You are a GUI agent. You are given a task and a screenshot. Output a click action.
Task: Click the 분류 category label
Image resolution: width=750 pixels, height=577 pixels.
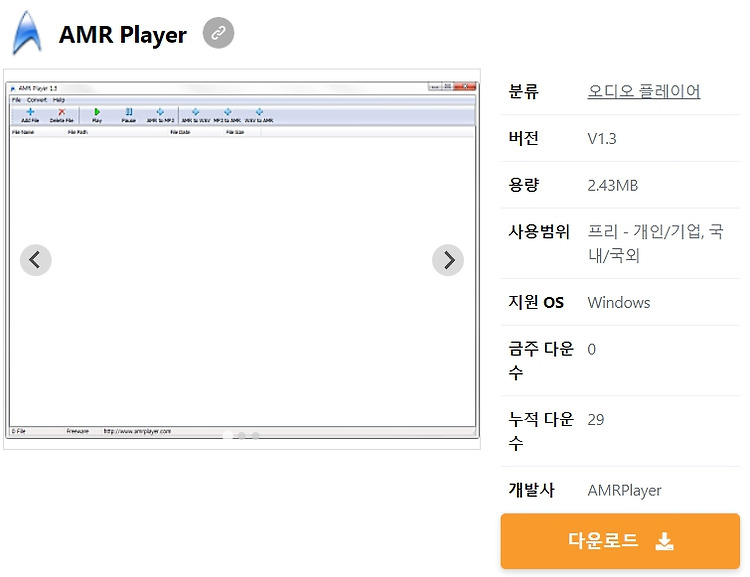point(523,91)
